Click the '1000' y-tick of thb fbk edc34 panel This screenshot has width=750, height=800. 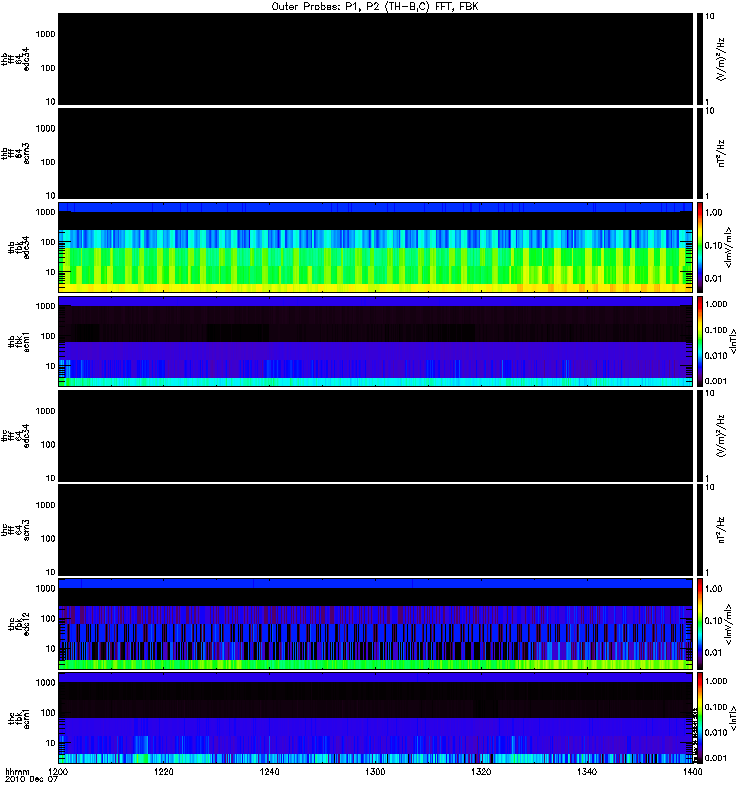pos(45,212)
